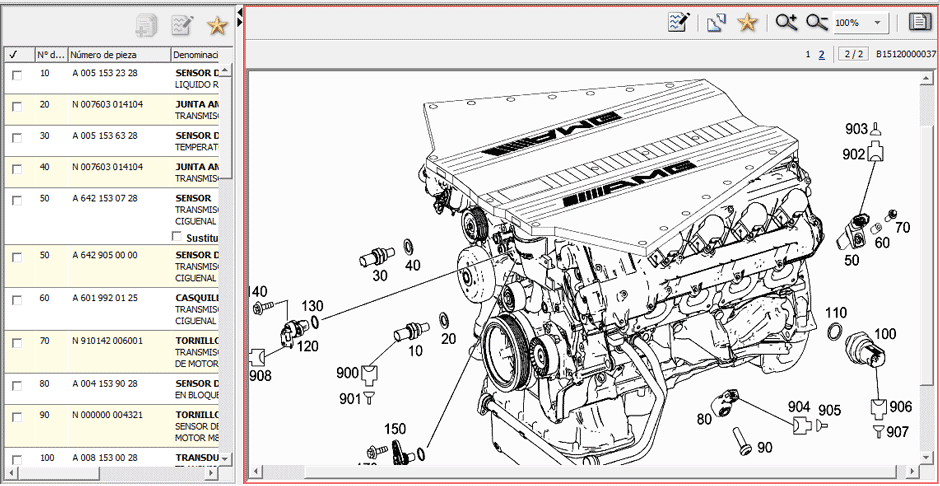Click callout 20 in the diagram
940x486 pixels.
[x=448, y=339]
